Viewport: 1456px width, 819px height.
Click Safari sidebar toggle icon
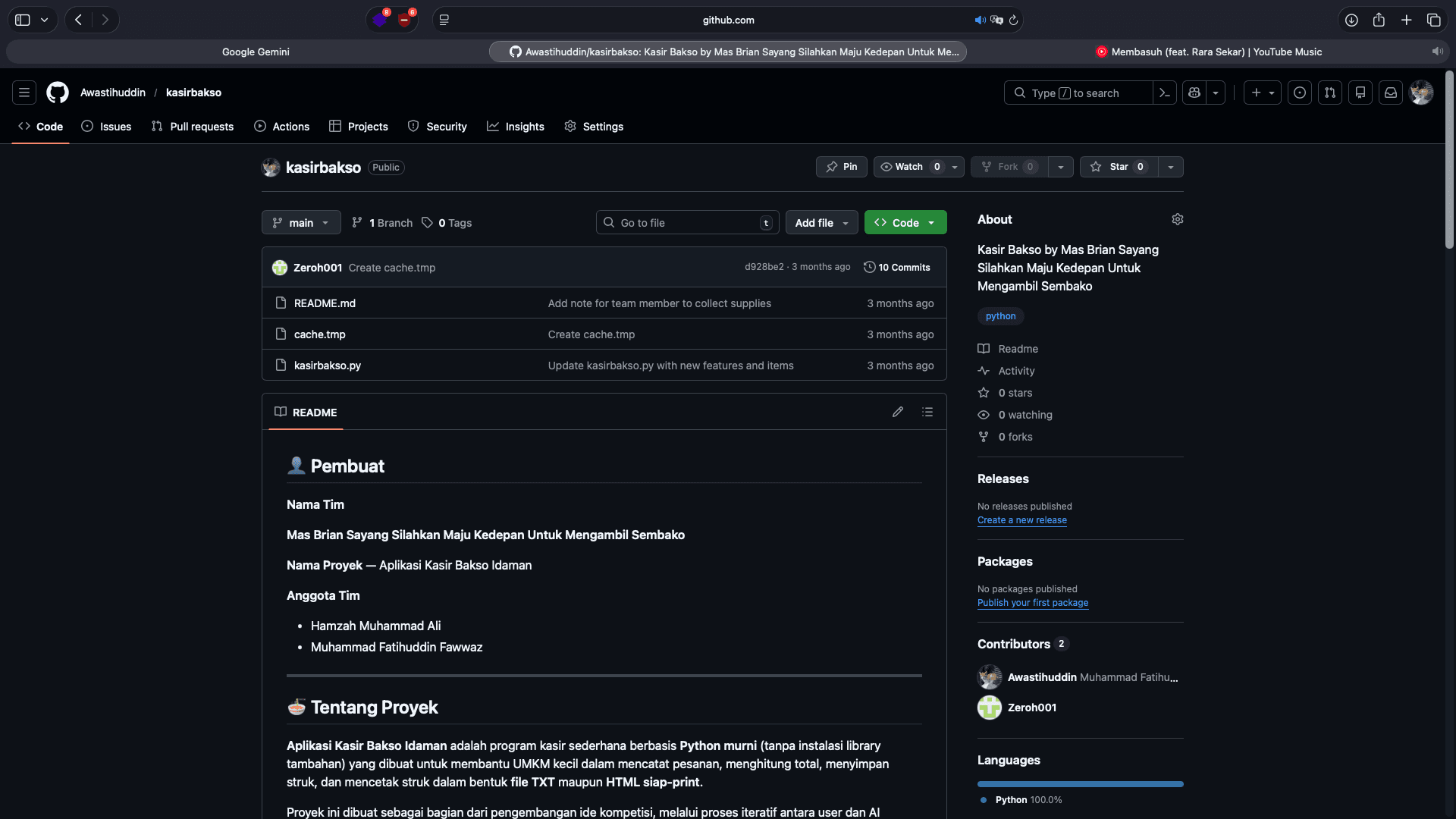pos(23,20)
